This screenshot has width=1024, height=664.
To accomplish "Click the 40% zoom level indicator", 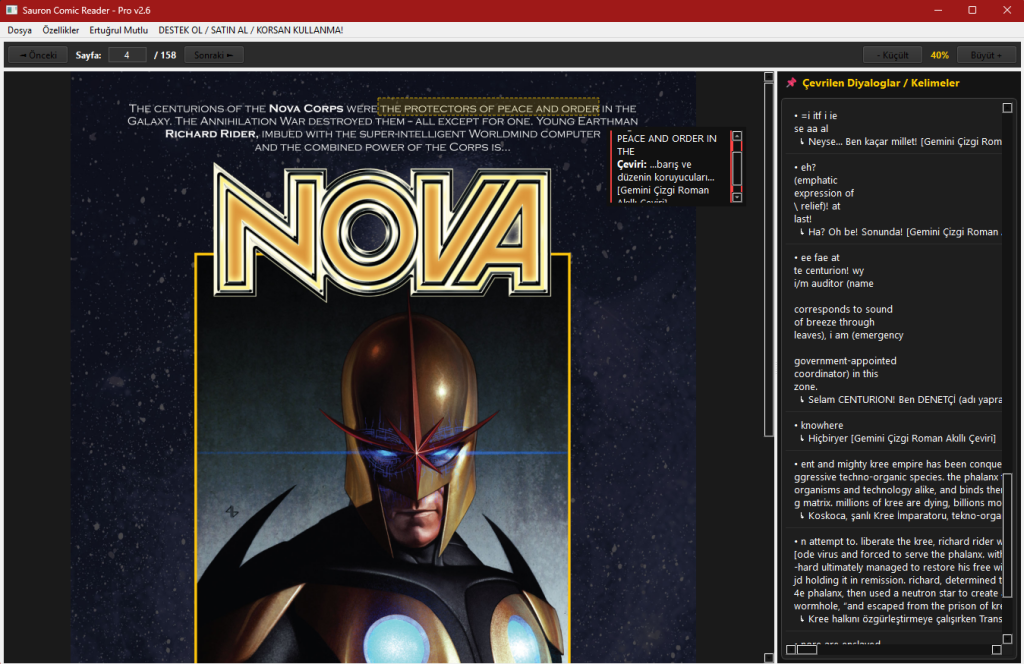I will (939, 55).
